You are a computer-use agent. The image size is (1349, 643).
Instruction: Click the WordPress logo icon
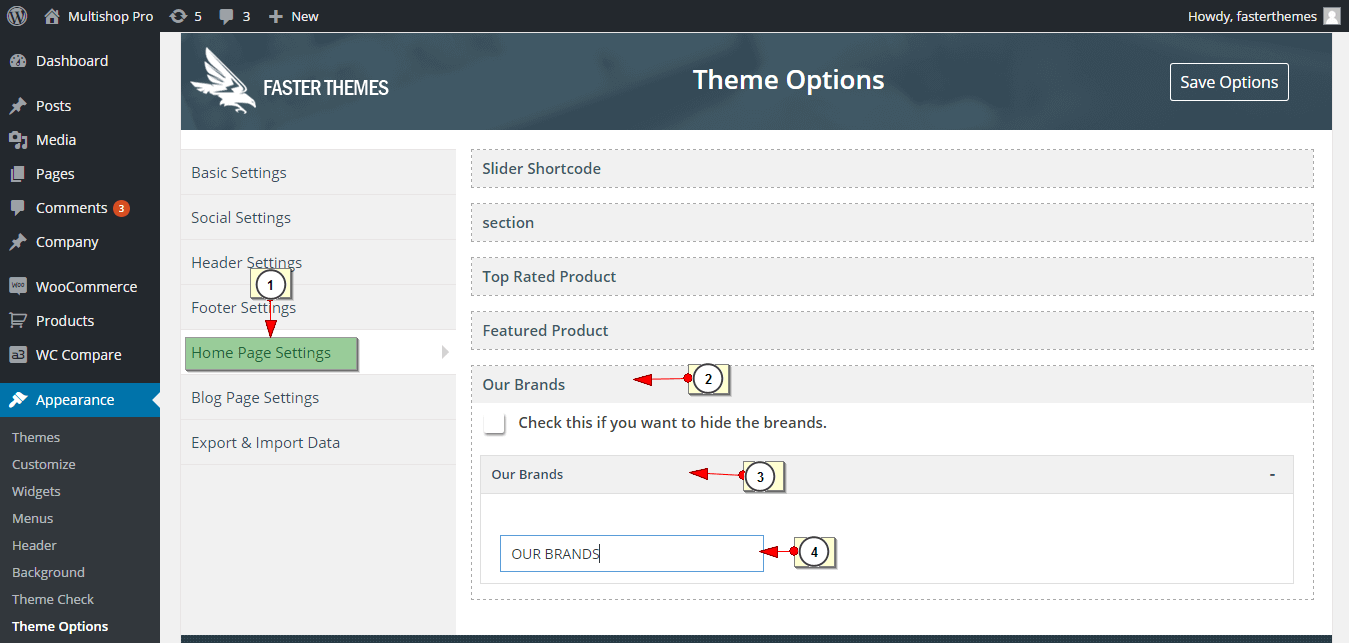point(17,16)
